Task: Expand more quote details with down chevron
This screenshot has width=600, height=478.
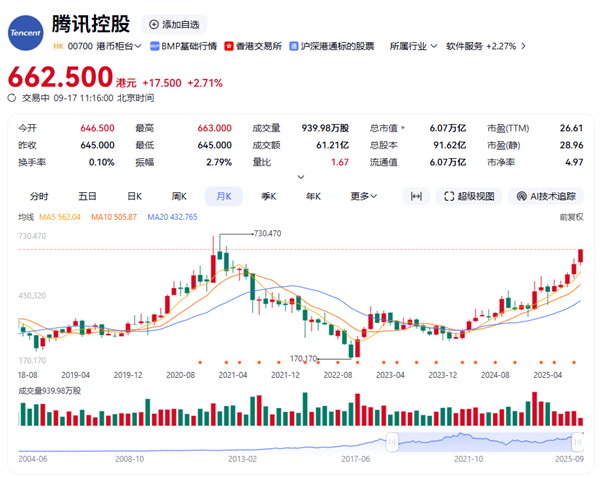Action: click(x=299, y=177)
